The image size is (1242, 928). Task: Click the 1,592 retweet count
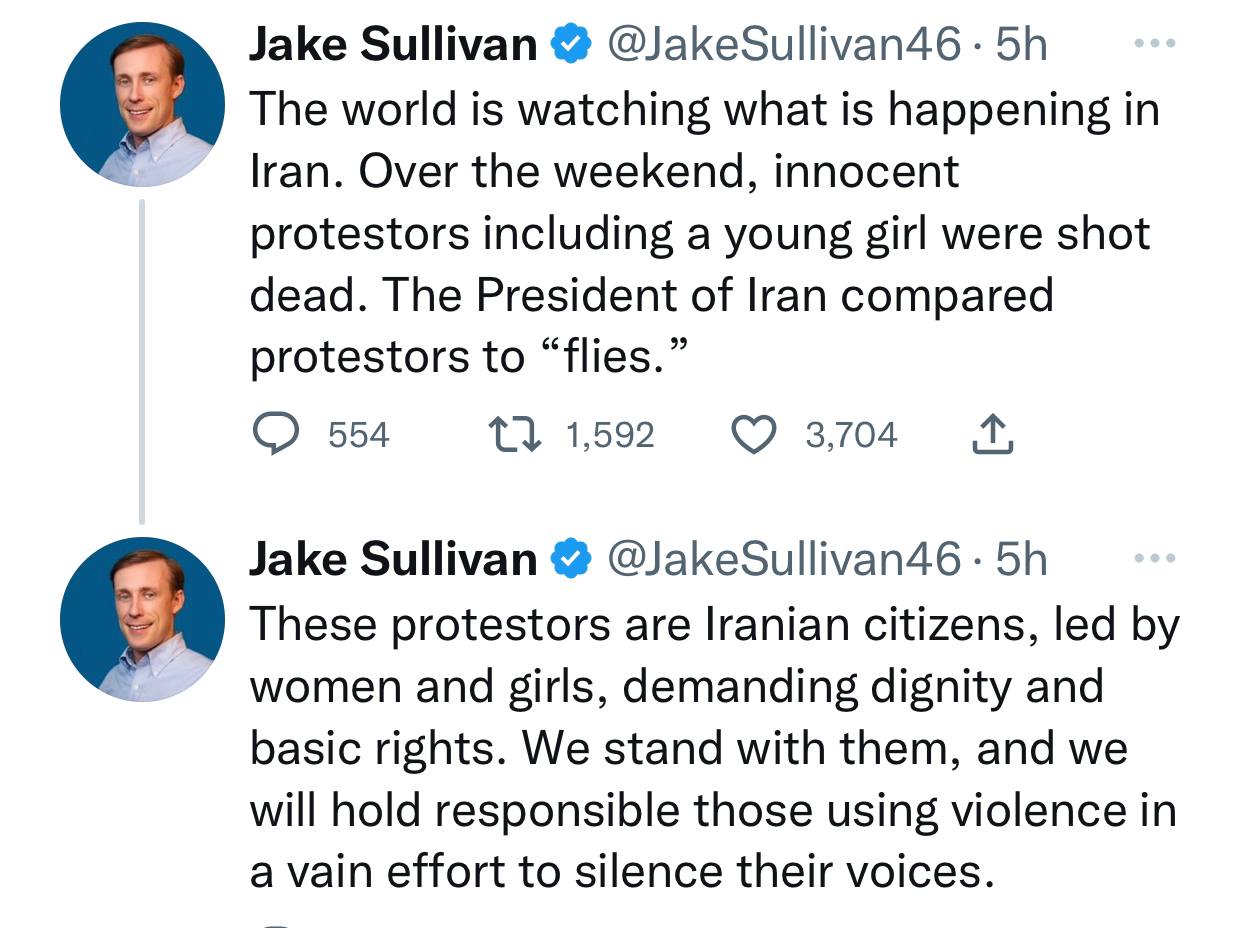tap(609, 435)
